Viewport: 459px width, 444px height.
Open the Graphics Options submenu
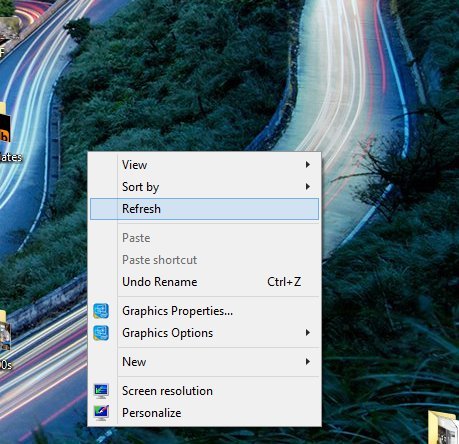pos(204,333)
